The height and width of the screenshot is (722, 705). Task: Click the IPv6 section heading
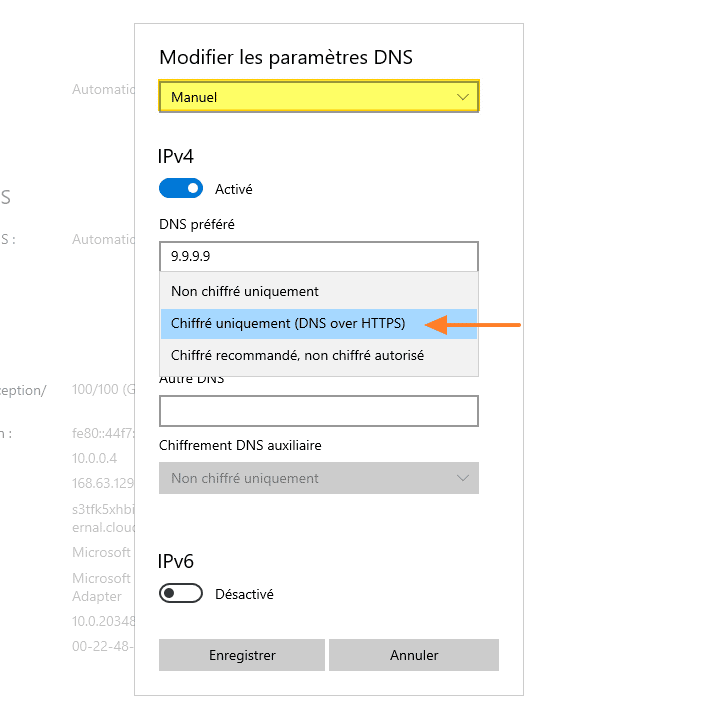click(x=176, y=561)
